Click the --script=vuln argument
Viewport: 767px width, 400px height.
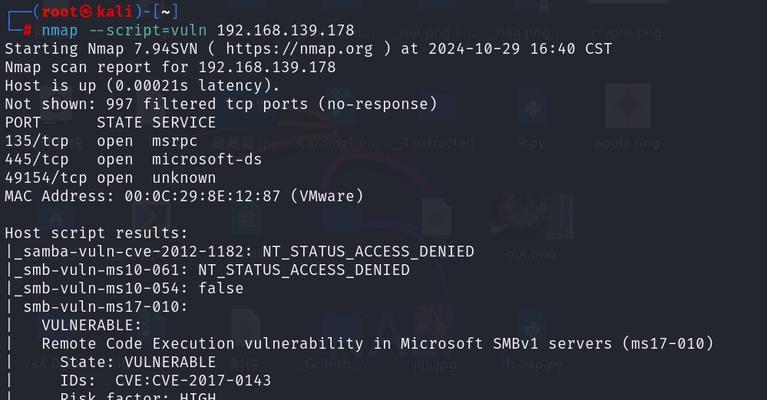pyautogui.click(x=148, y=30)
